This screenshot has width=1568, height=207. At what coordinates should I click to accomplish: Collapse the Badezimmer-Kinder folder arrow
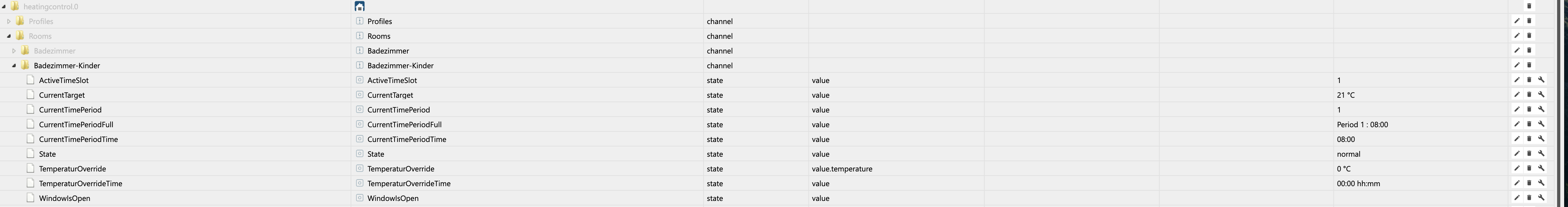(x=14, y=66)
